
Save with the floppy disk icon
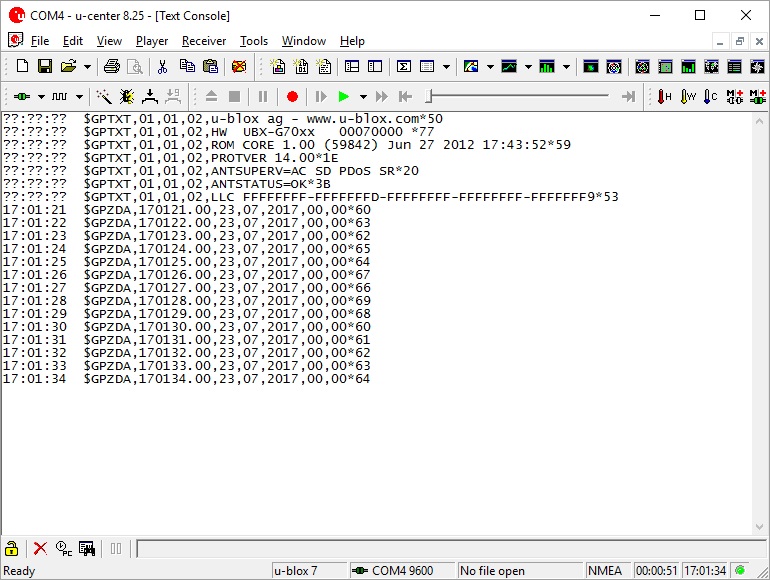[45, 66]
